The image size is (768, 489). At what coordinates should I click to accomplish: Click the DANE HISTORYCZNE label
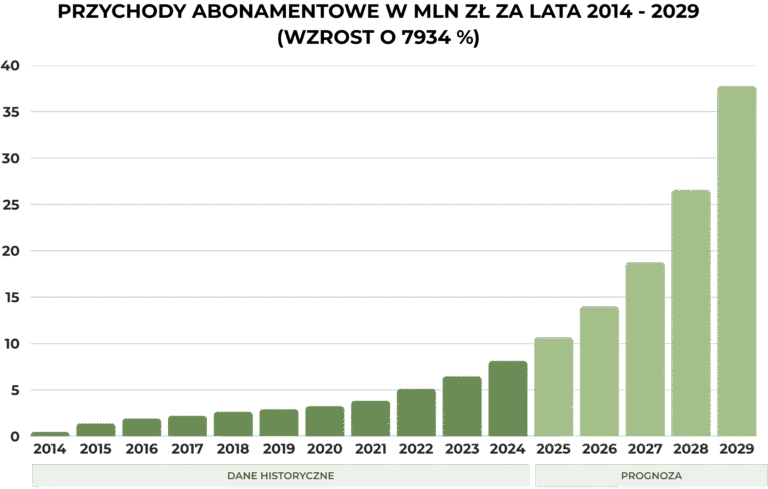280,476
